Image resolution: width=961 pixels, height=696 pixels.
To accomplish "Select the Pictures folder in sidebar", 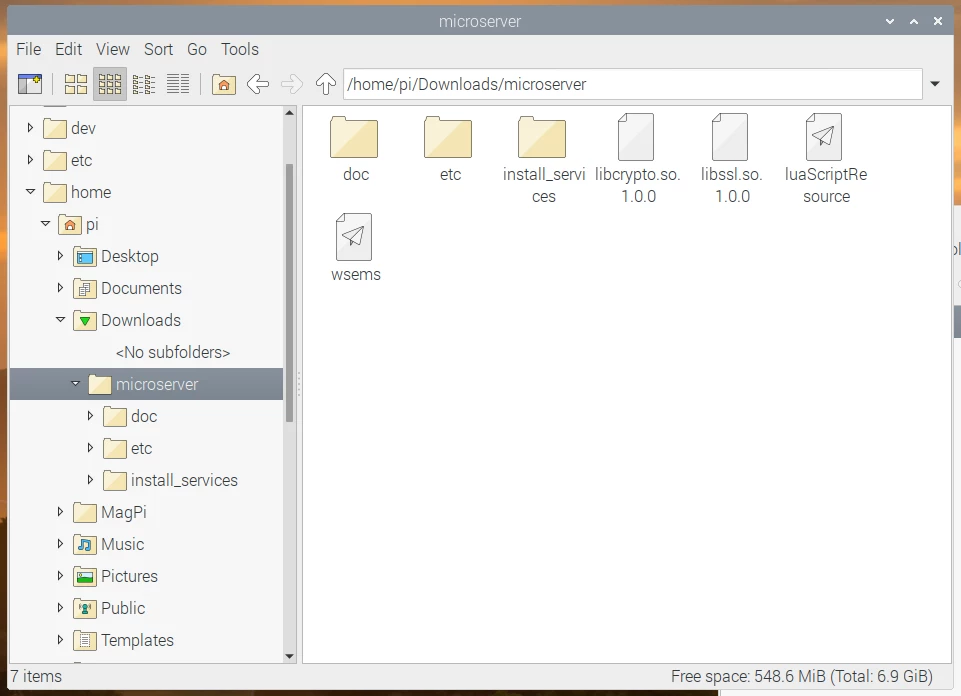I will pos(131,576).
